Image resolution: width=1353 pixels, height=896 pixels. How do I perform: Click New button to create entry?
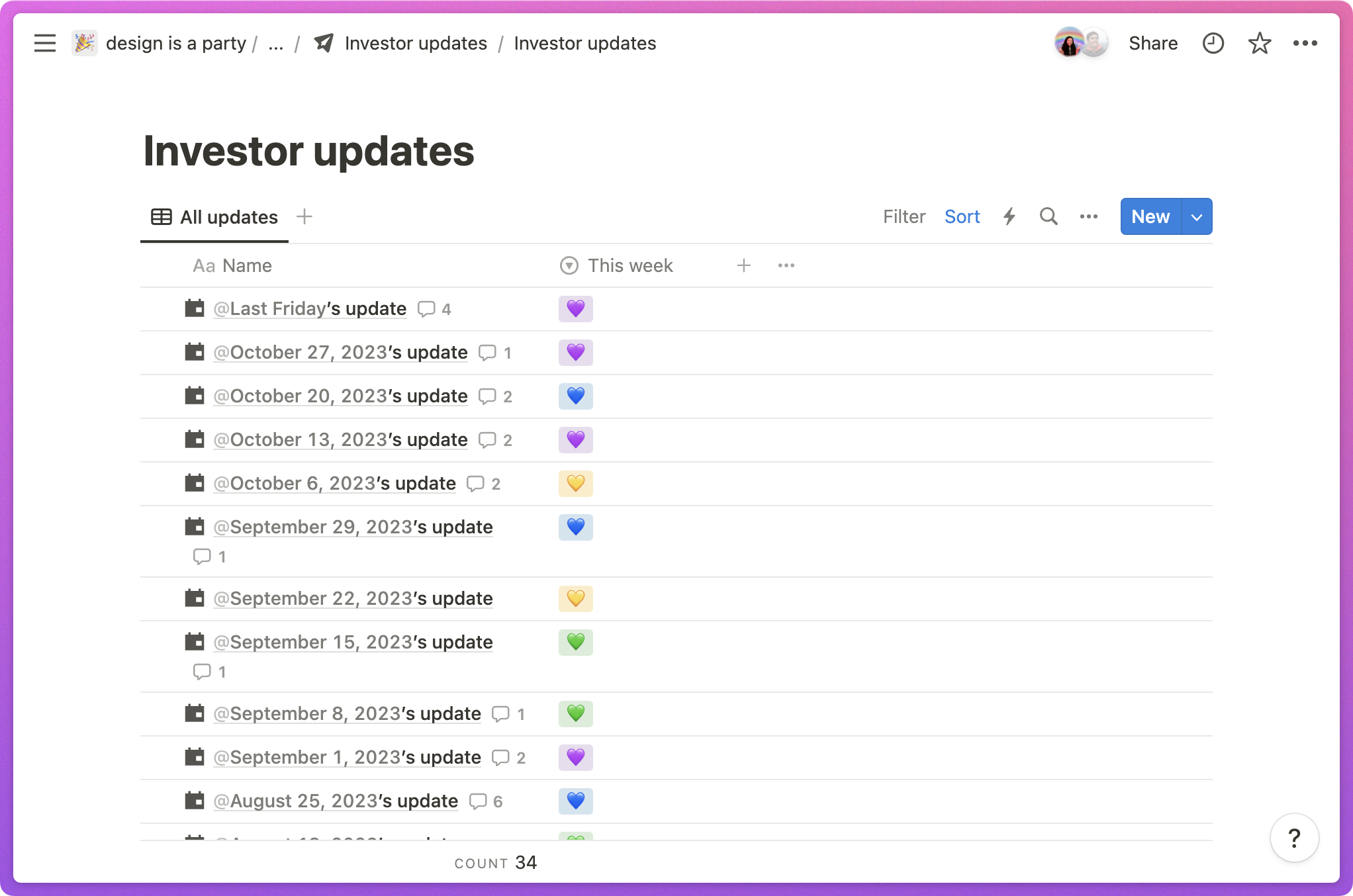coord(1150,216)
